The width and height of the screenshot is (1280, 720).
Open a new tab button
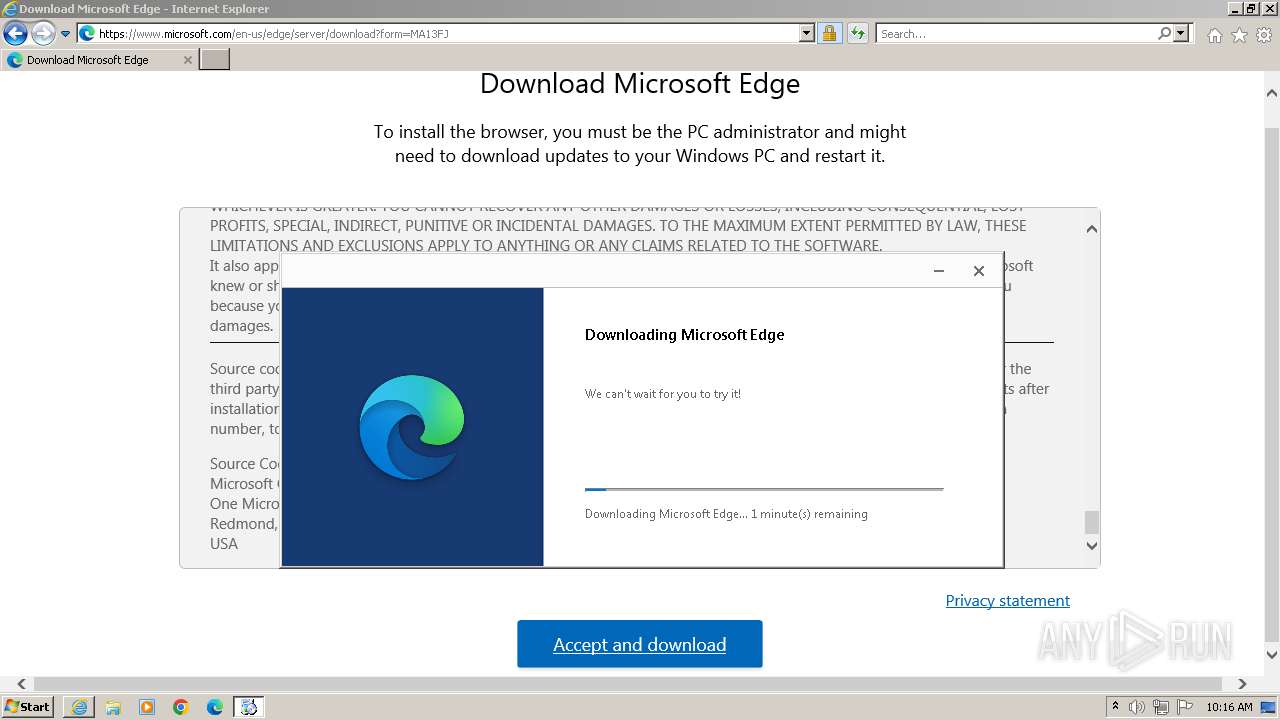(x=215, y=60)
